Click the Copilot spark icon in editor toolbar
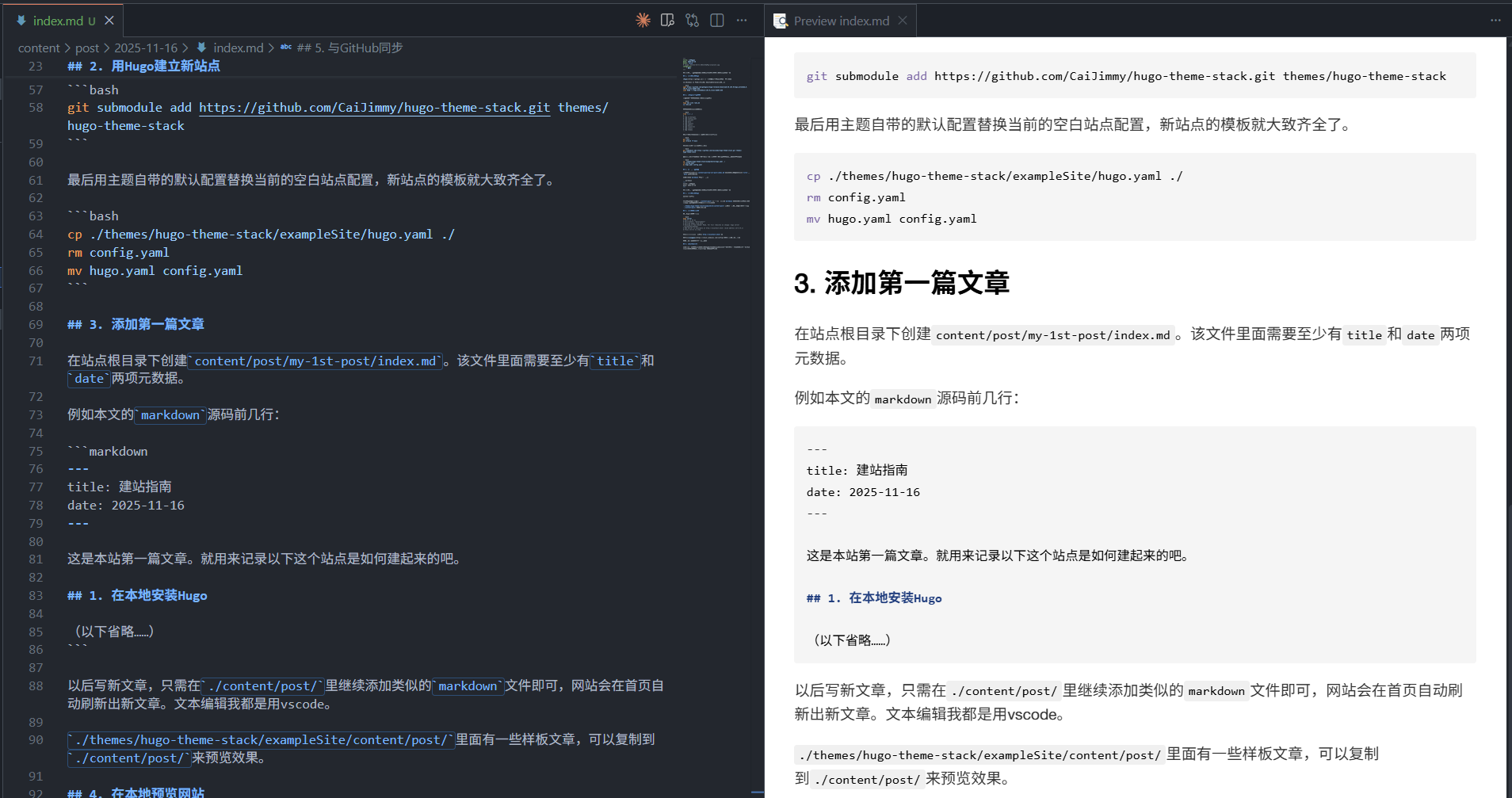Screen dimensions: 1512x798 coord(643,20)
